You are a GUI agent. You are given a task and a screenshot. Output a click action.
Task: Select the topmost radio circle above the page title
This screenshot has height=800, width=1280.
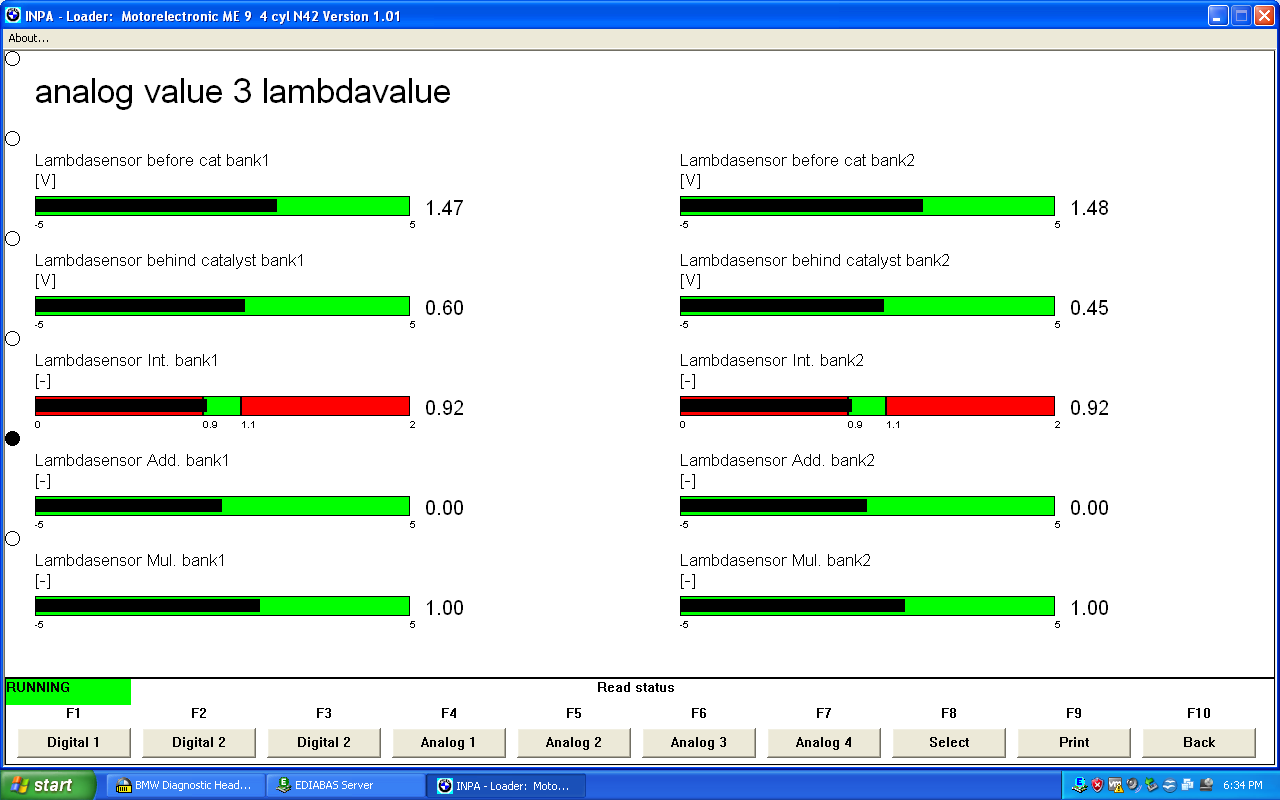click(x=13, y=58)
